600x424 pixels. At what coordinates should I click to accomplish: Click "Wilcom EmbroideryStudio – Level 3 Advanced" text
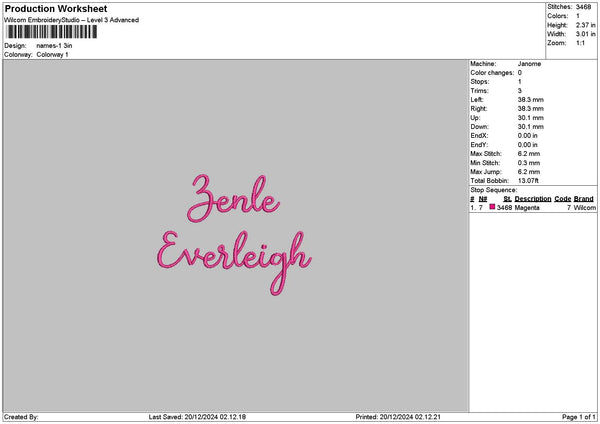pyautogui.click(x=72, y=20)
